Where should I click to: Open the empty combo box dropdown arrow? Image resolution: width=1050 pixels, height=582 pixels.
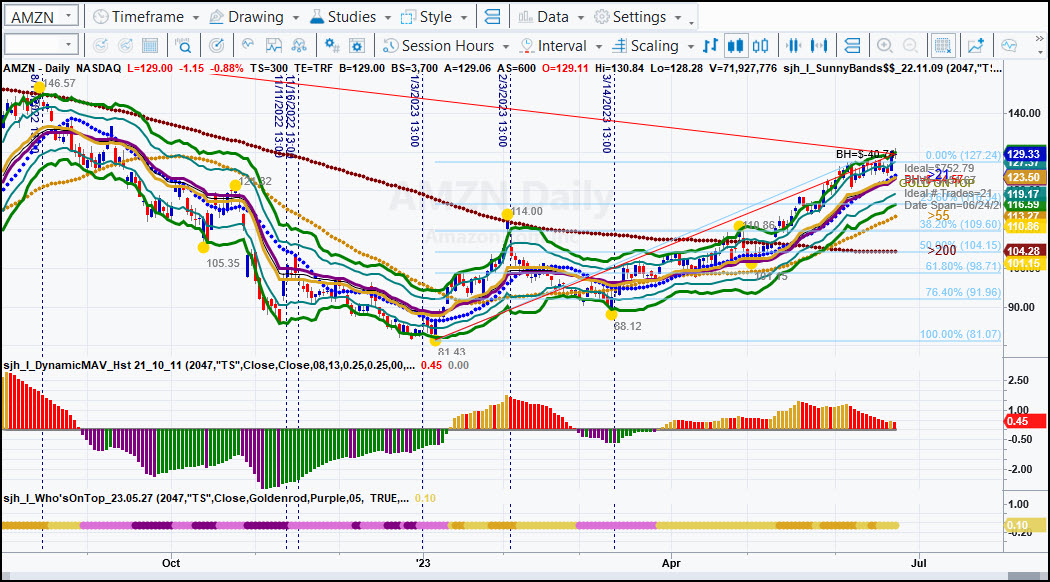coord(69,45)
